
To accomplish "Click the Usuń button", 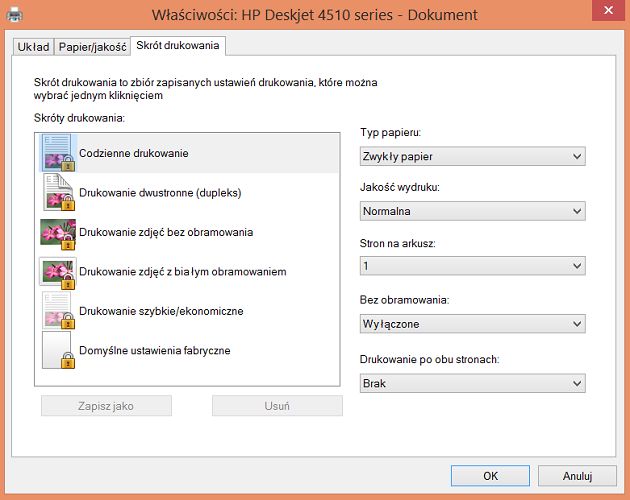I will (277, 406).
